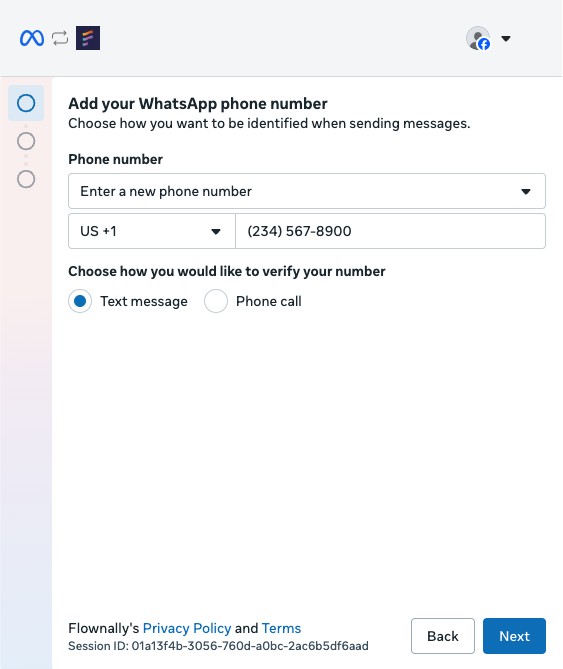Open the account dropdown arrow
This screenshot has height=669, width=563.
click(x=506, y=38)
